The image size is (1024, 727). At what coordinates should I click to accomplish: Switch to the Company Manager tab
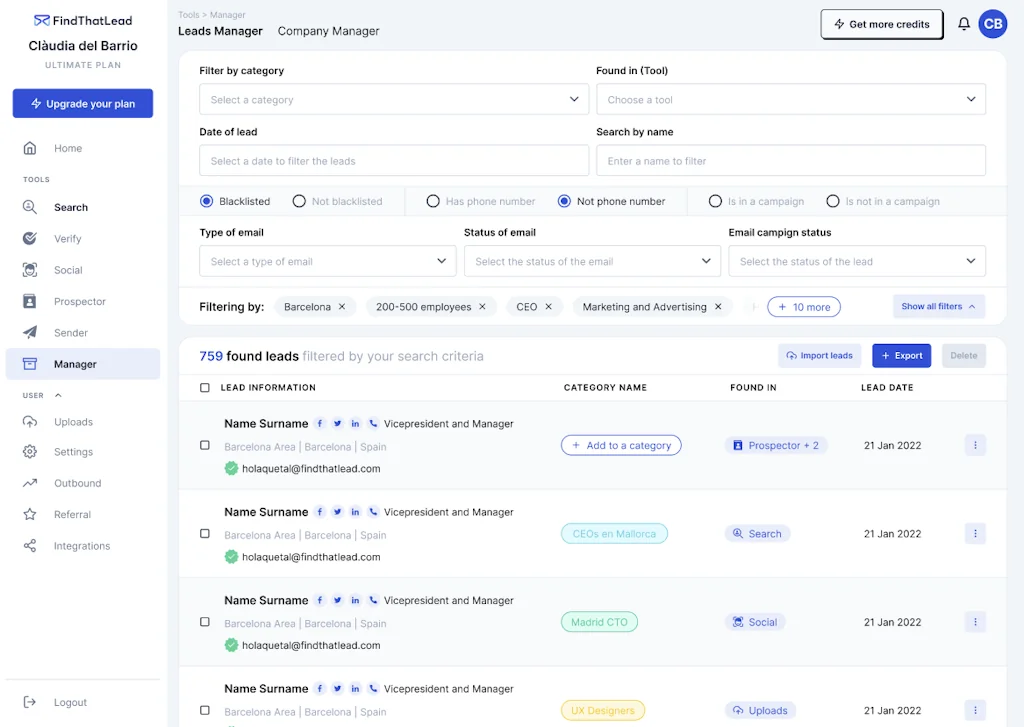[328, 31]
